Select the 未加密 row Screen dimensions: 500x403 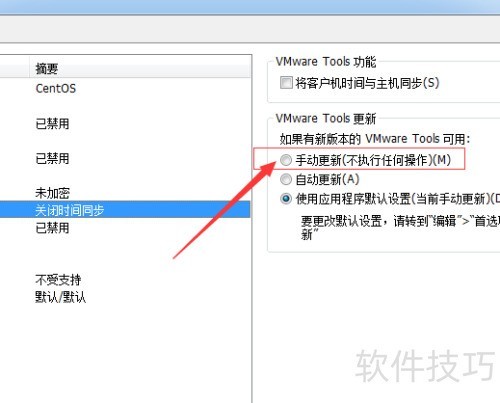click(125, 193)
